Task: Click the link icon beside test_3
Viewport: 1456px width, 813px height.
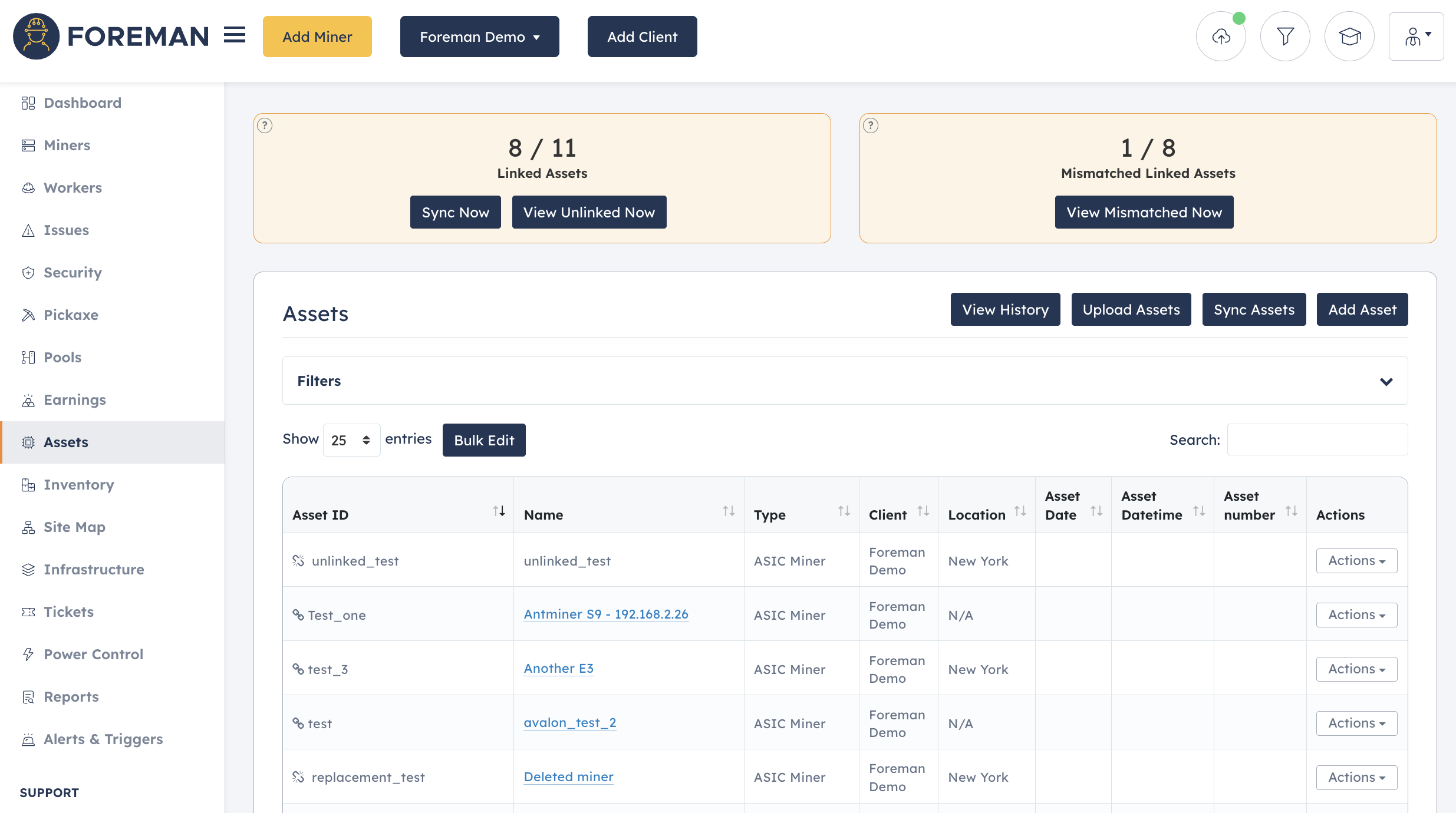Action: click(x=298, y=669)
